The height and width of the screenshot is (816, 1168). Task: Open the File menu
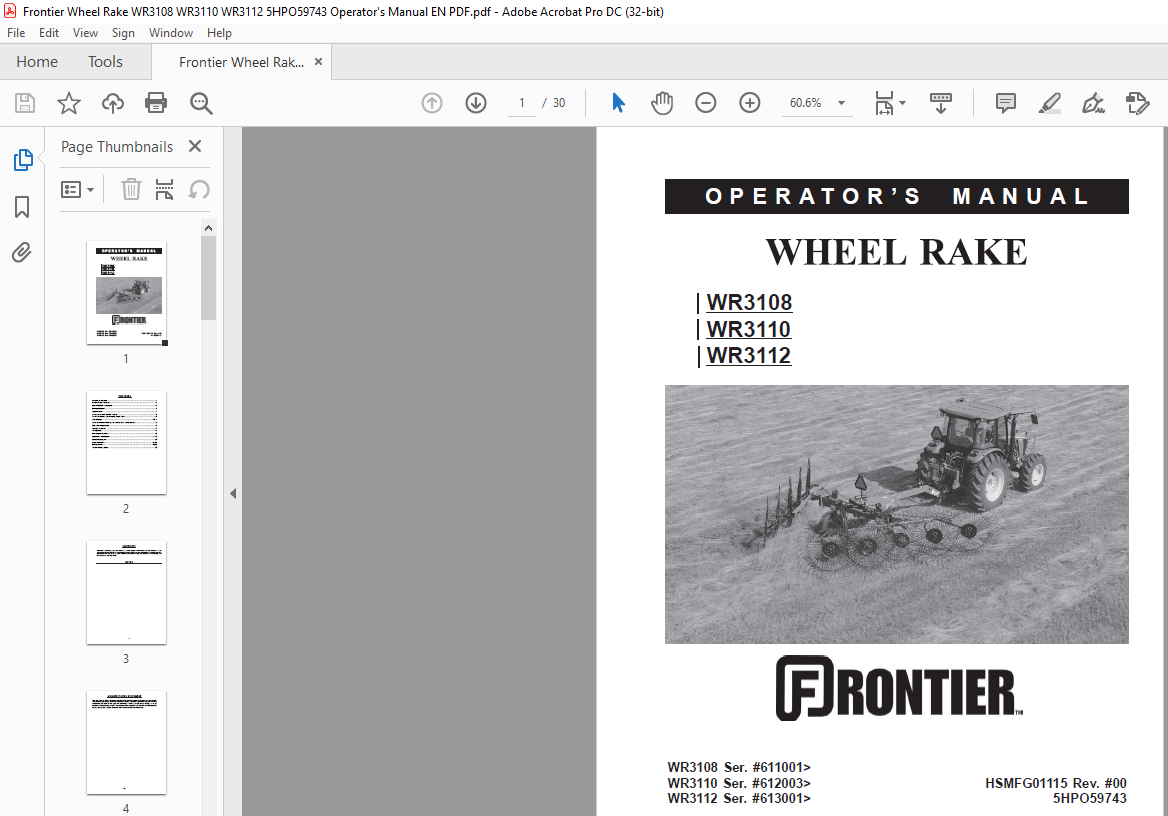click(16, 33)
